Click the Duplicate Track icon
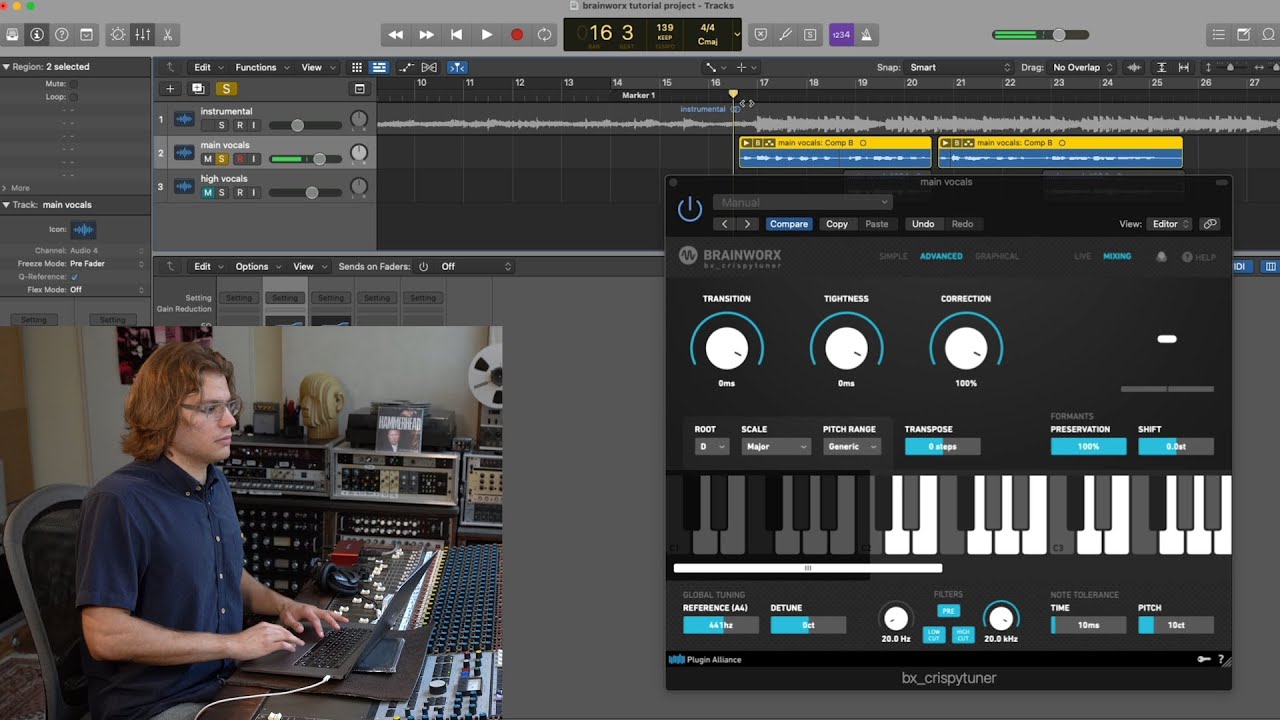This screenshot has height=720, width=1280. point(198,89)
